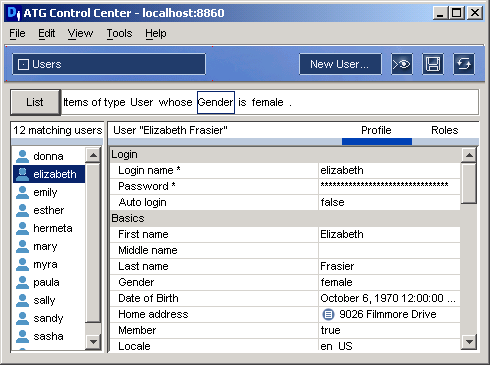Click the First name value 'Elizabeth'

[x=389, y=234]
